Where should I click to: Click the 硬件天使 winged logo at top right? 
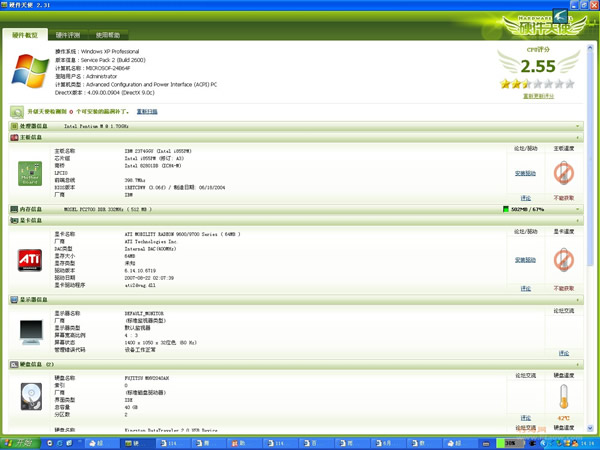click(545, 25)
